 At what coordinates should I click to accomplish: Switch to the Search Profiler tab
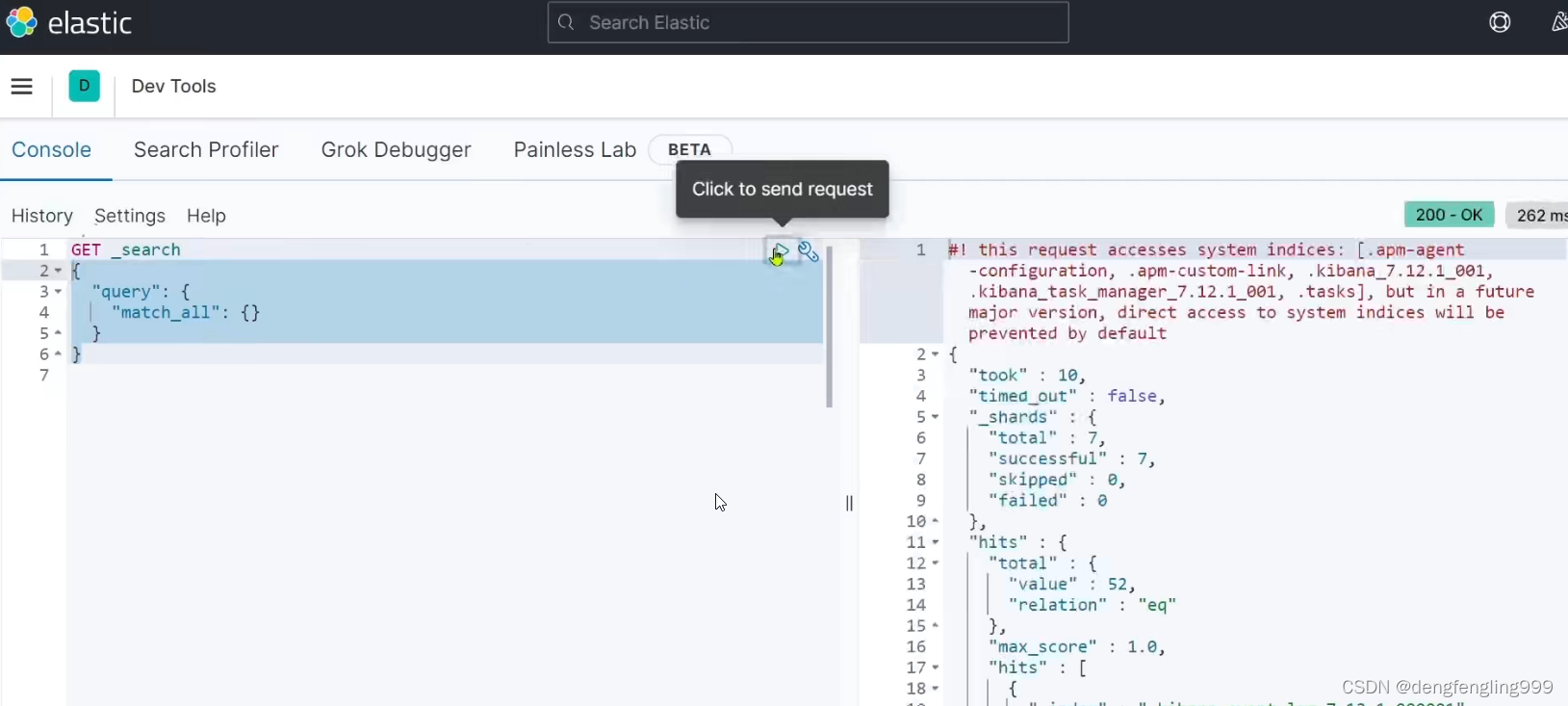[206, 149]
